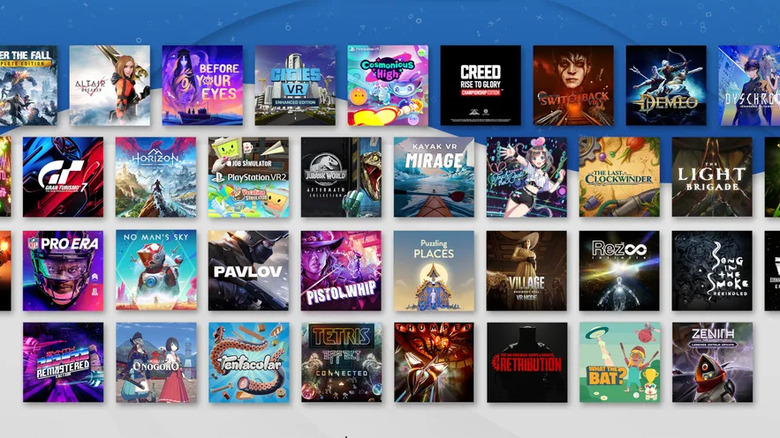Viewport: 780px width, 438px height.
Task: Open the Dyschronia game cover
Action: coord(749,86)
